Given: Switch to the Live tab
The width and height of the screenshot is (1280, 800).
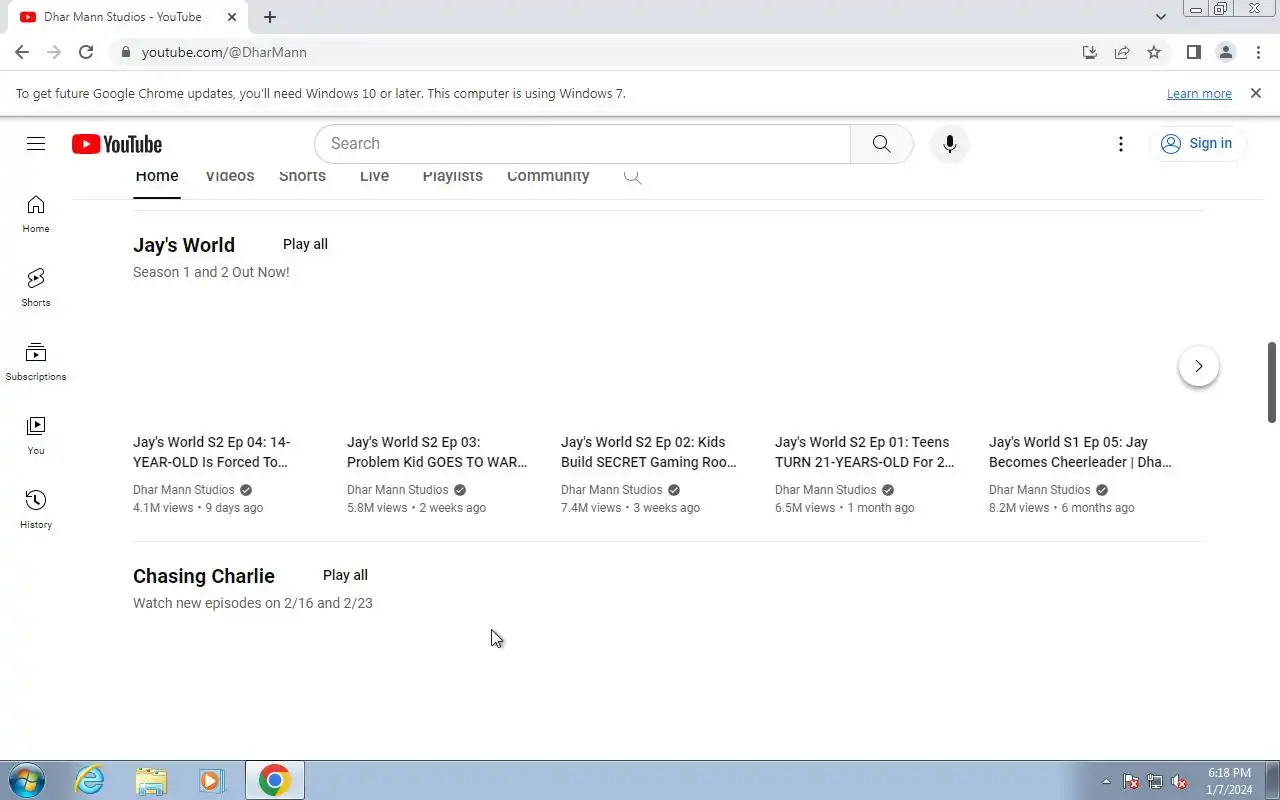Looking at the screenshot, I should (x=374, y=176).
